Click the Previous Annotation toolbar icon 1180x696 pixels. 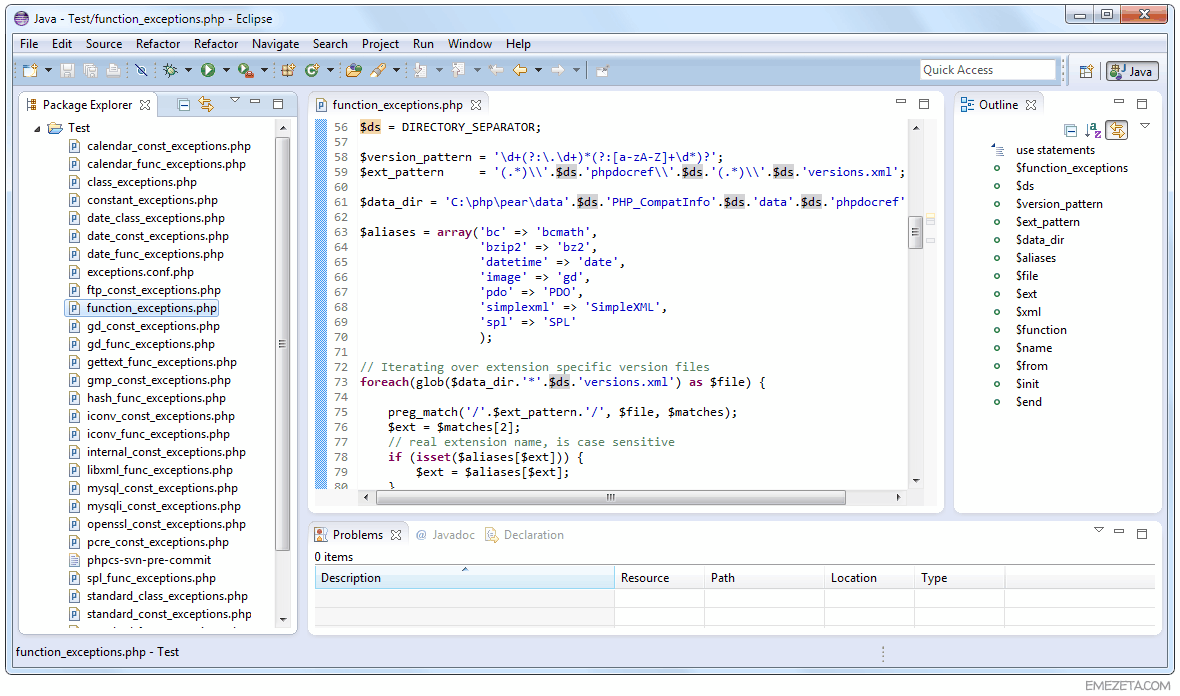[458, 71]
